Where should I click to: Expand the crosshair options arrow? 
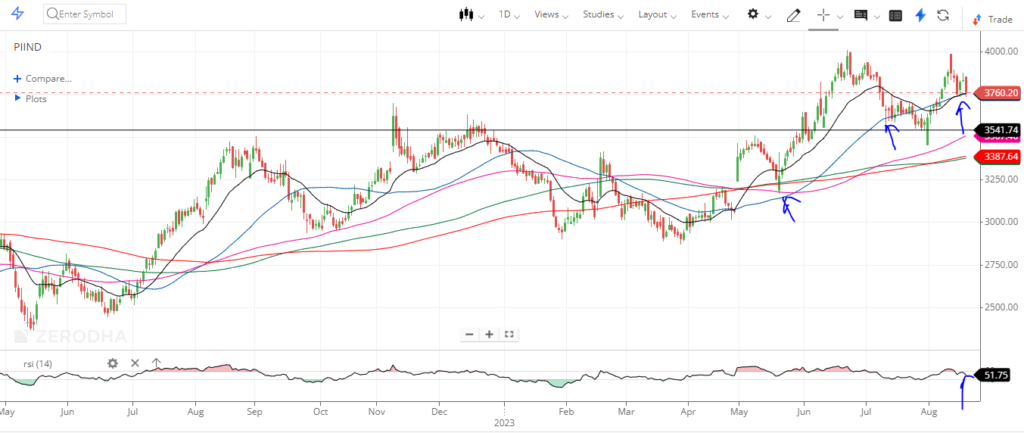pyautogui.click(x=840, y=16)
